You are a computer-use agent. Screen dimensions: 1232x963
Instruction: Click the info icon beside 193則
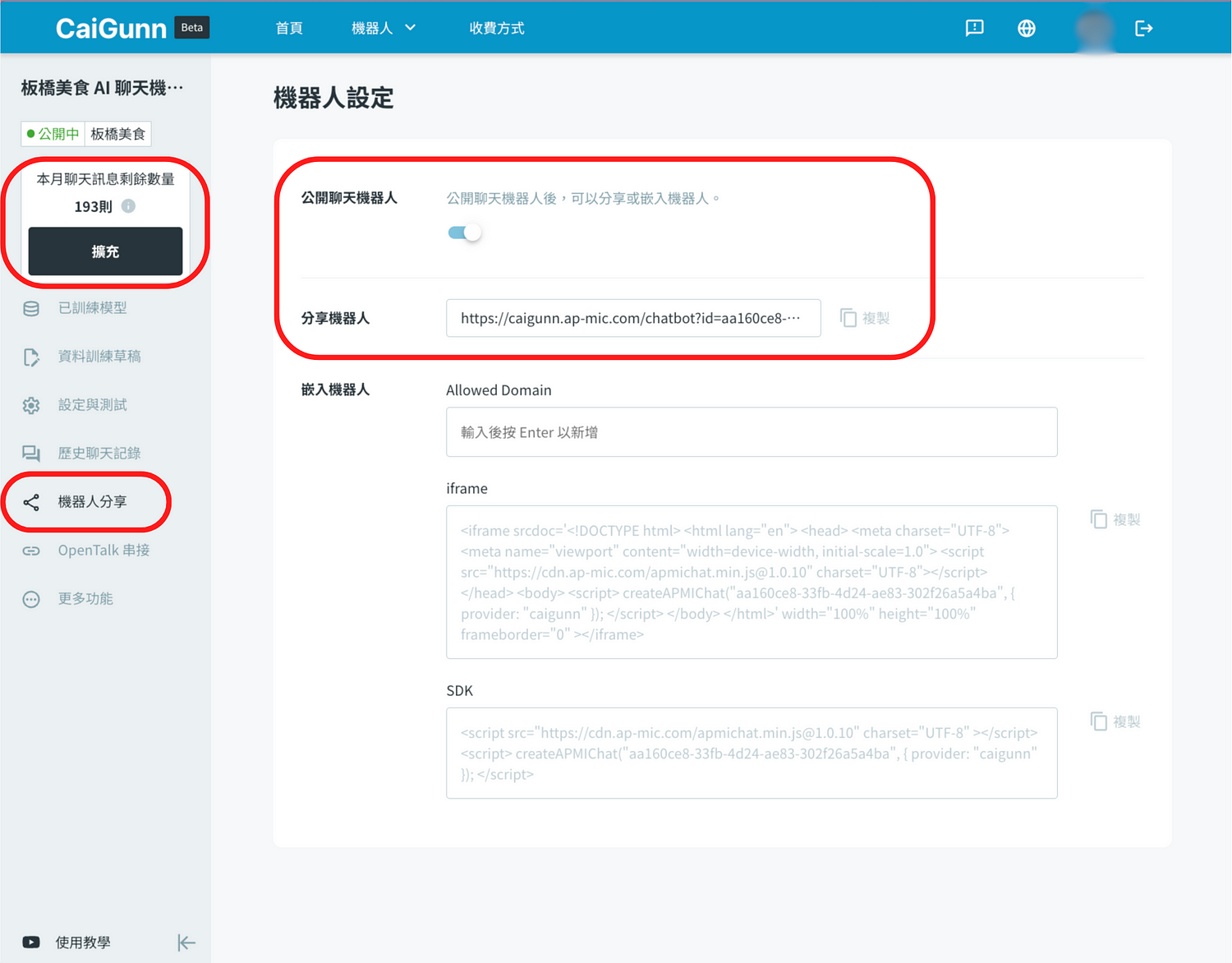[x=128, y=206]
